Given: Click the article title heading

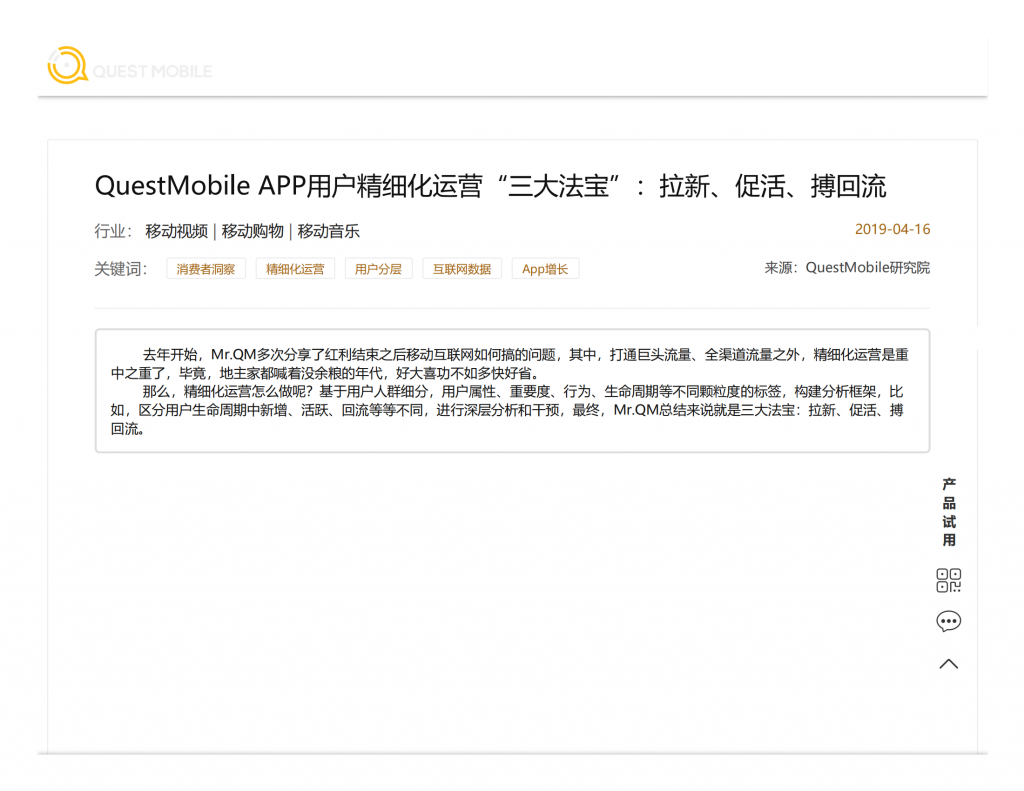Looking at the screenshot, I should coord(490,186).
